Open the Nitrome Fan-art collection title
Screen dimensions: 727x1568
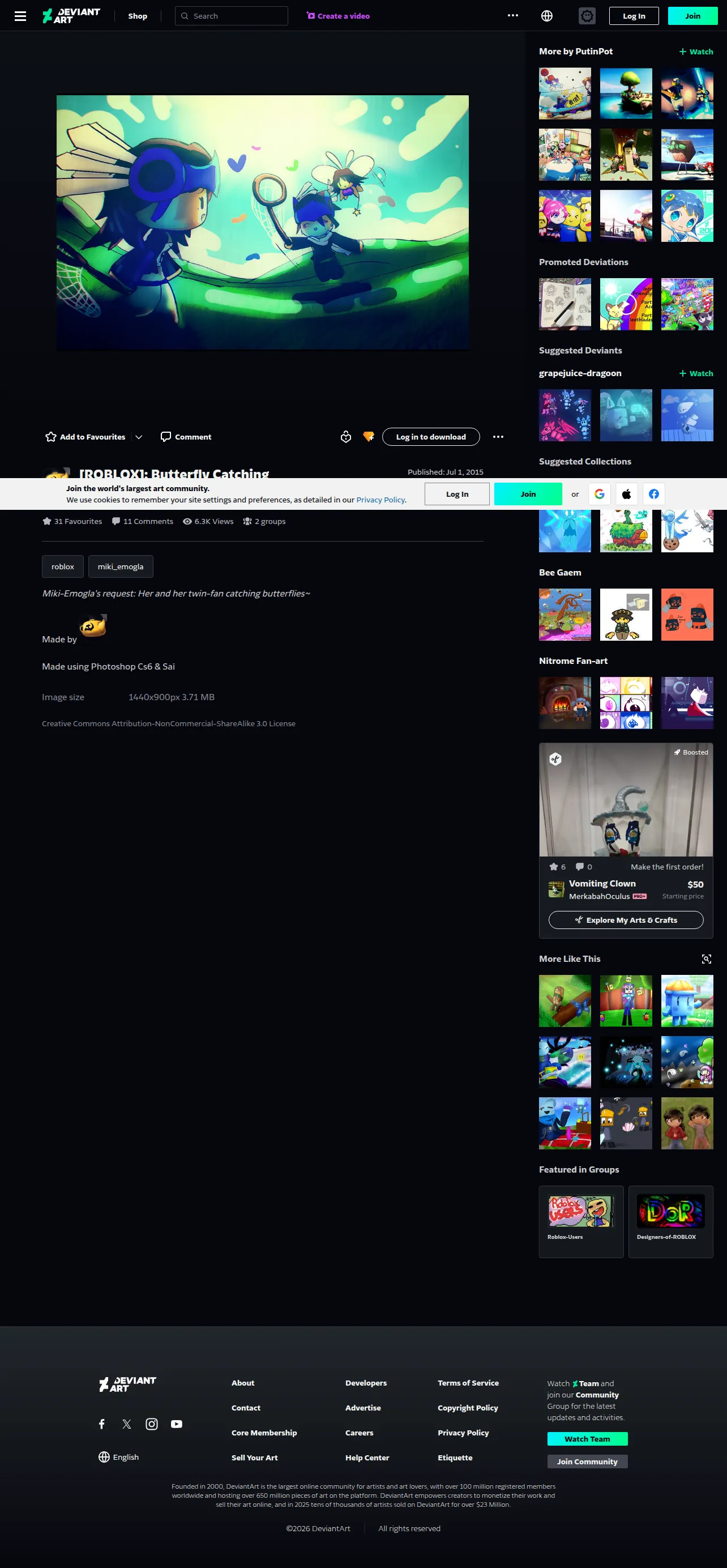pyautogui.click(x=573, y=661)
